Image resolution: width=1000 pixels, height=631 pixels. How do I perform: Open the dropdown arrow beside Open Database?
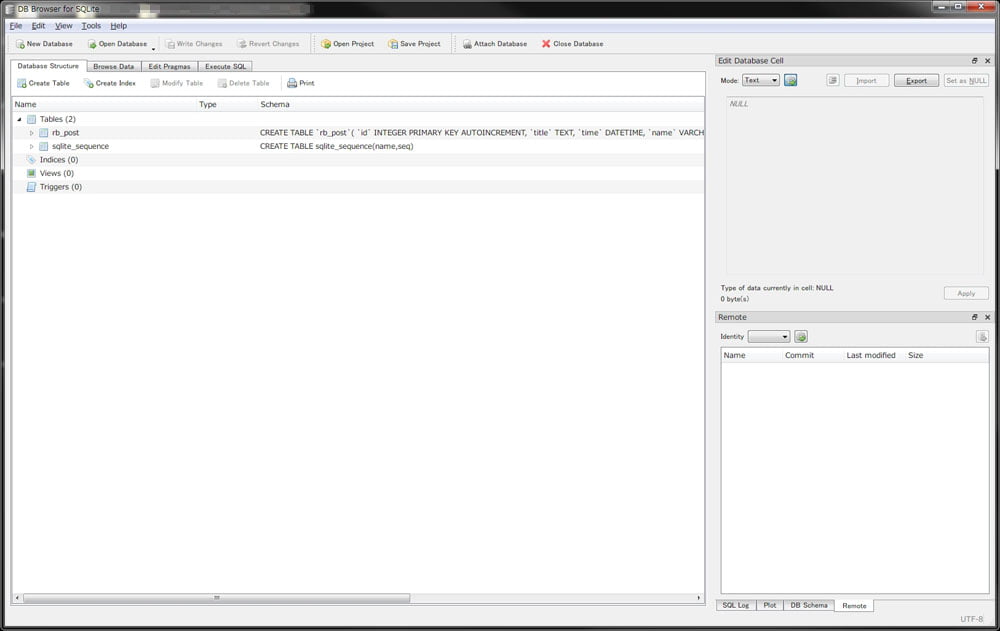click(x=153, y=47)
